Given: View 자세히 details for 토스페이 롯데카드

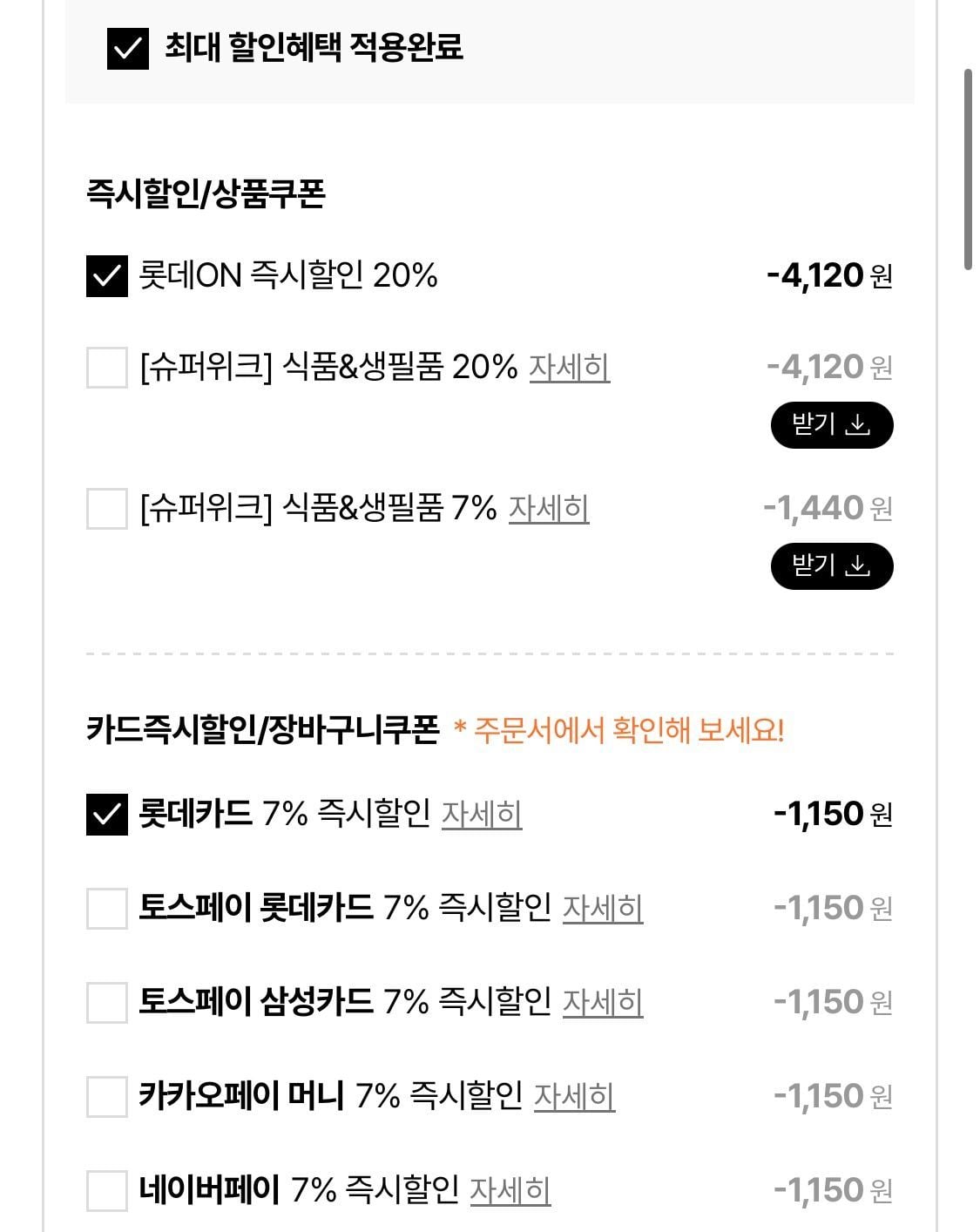Looking at the screenshot, I should (602, 908).
